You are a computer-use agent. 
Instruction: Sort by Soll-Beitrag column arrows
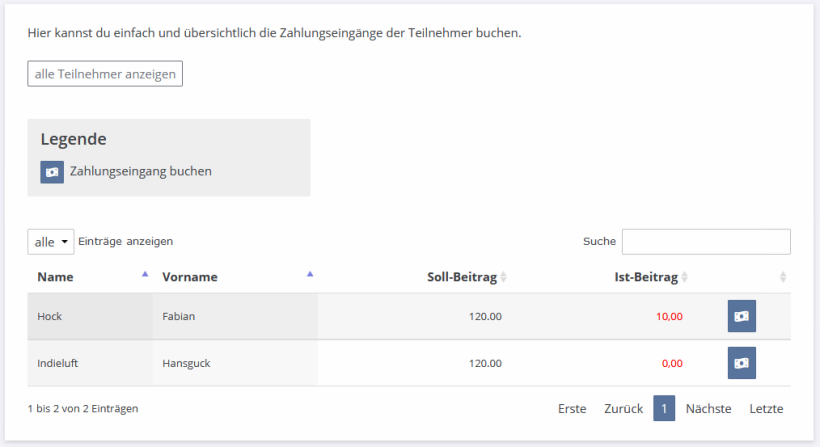click(x=503, y=277)
